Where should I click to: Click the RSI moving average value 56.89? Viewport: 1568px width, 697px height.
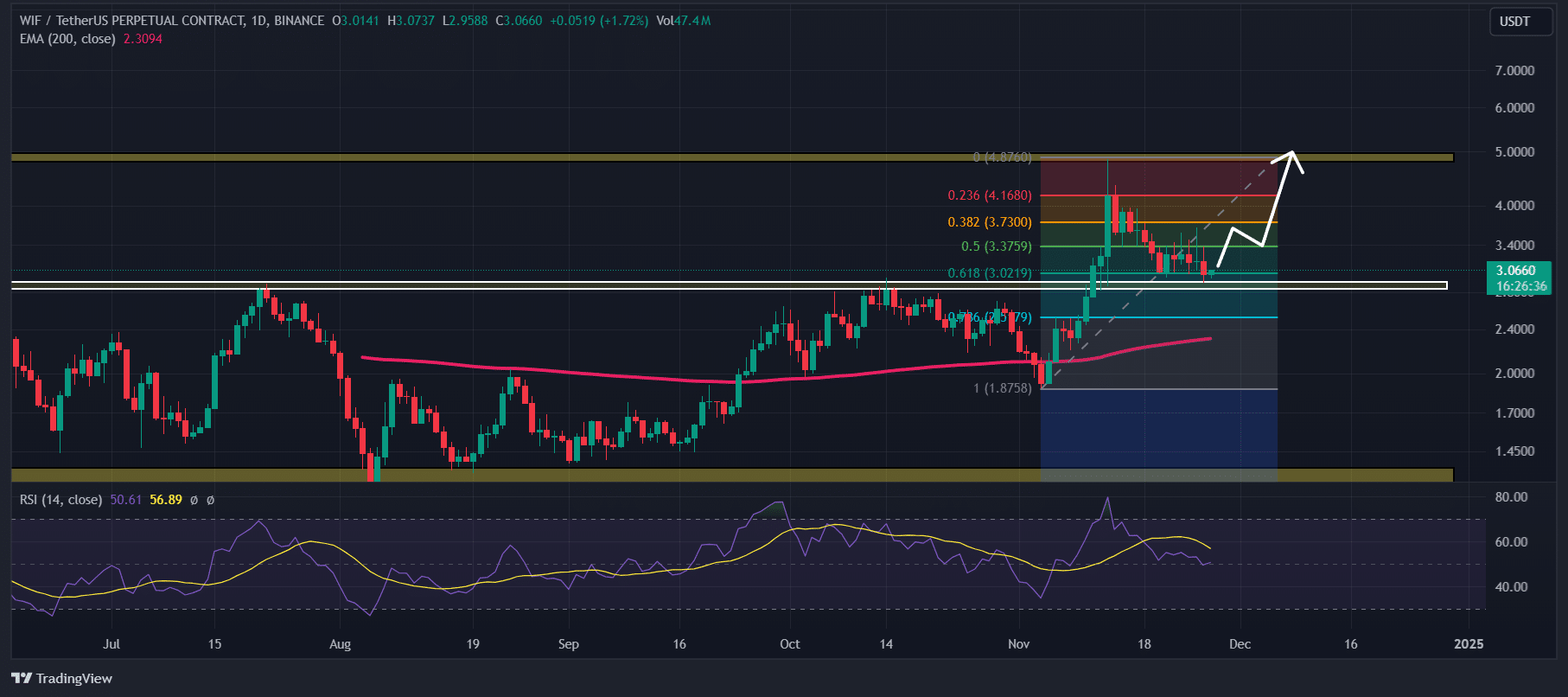tap(166, 500)
